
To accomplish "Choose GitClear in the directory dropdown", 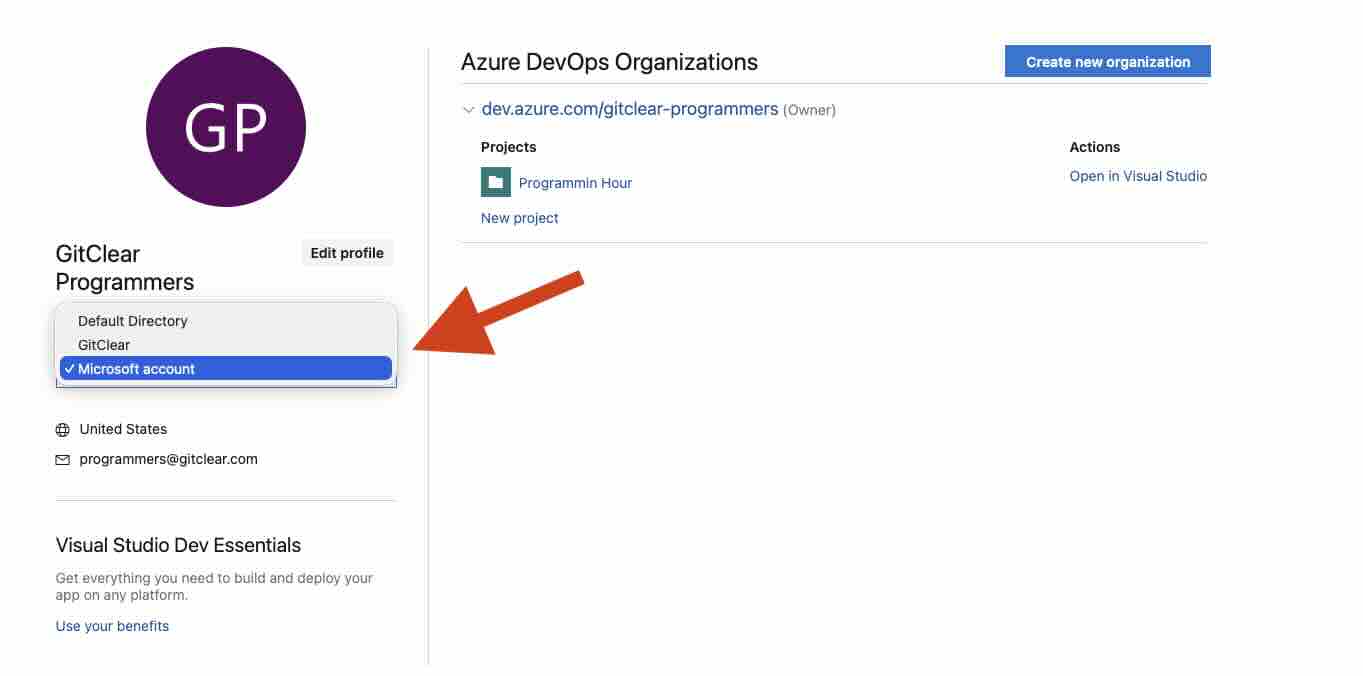I will 104,345.
